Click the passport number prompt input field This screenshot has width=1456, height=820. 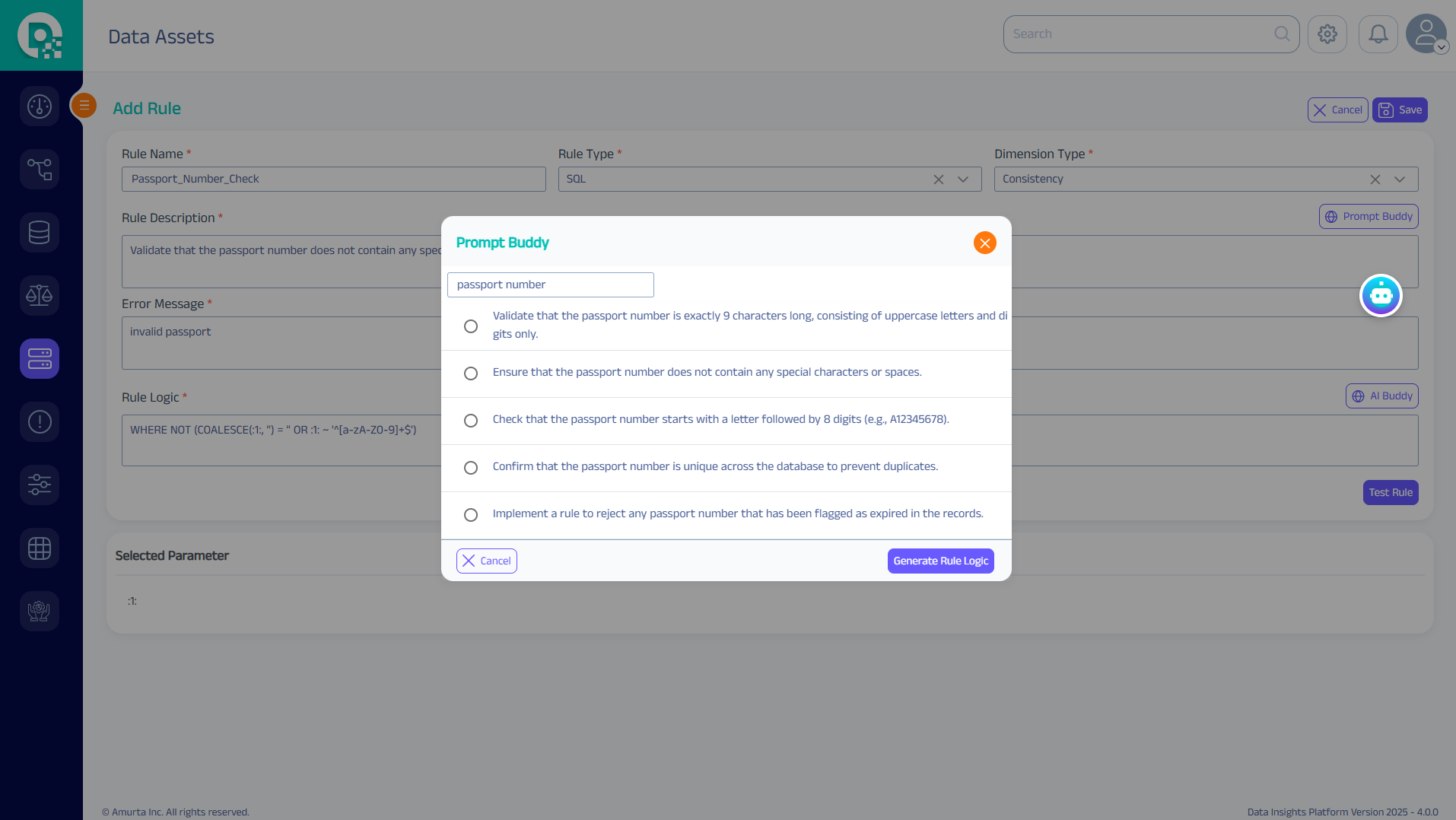point(550,284)
